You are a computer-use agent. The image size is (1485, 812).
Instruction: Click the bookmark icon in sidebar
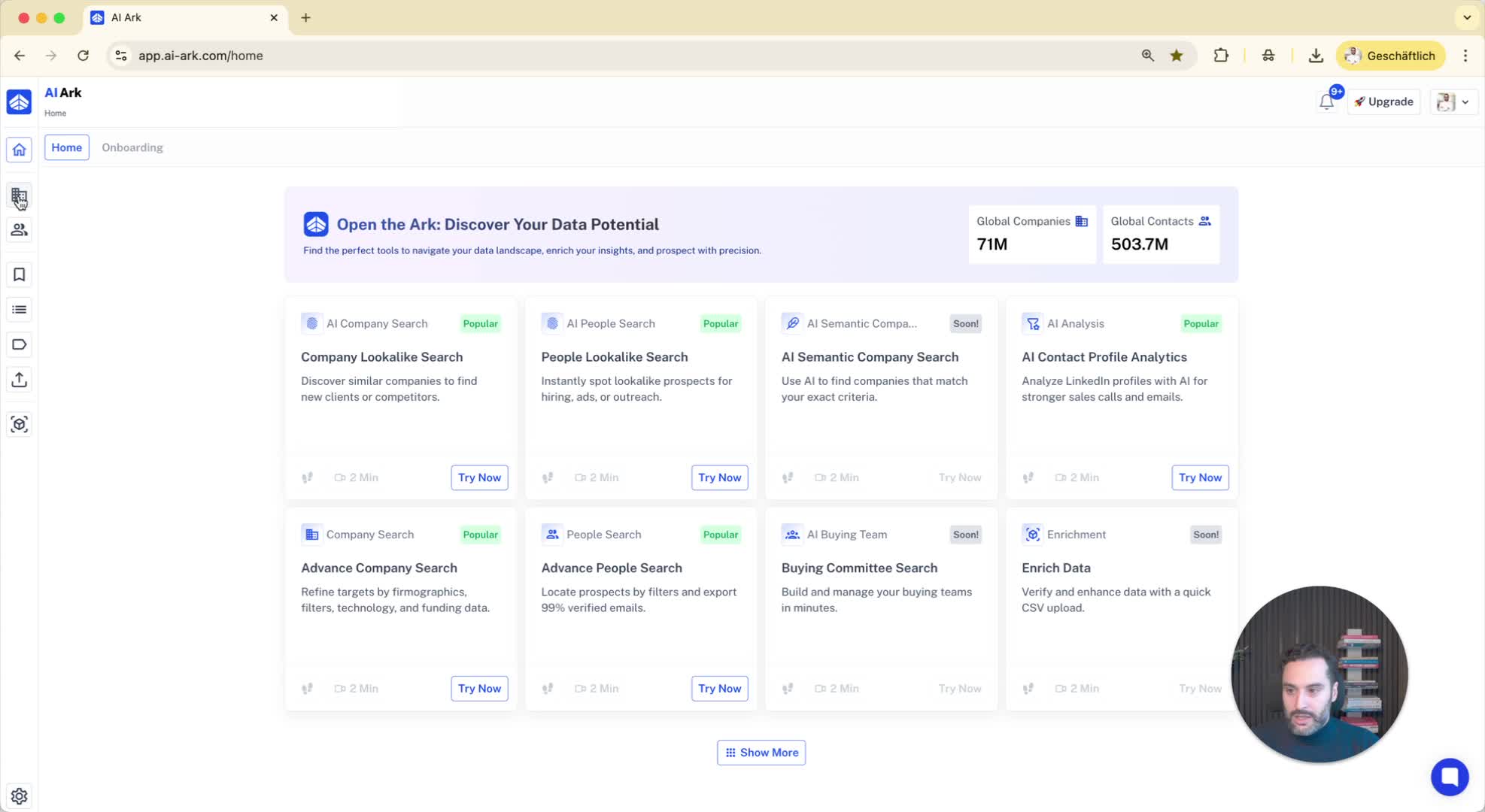coord(19,275)
